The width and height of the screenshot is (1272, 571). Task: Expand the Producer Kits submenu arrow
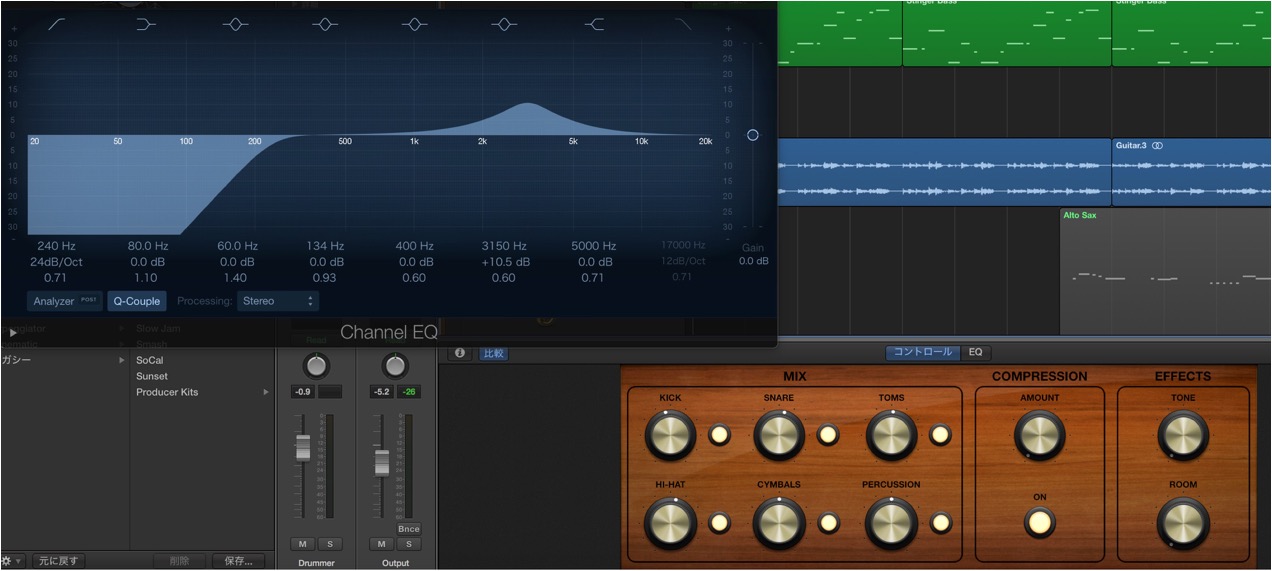[x=266, y=392]
